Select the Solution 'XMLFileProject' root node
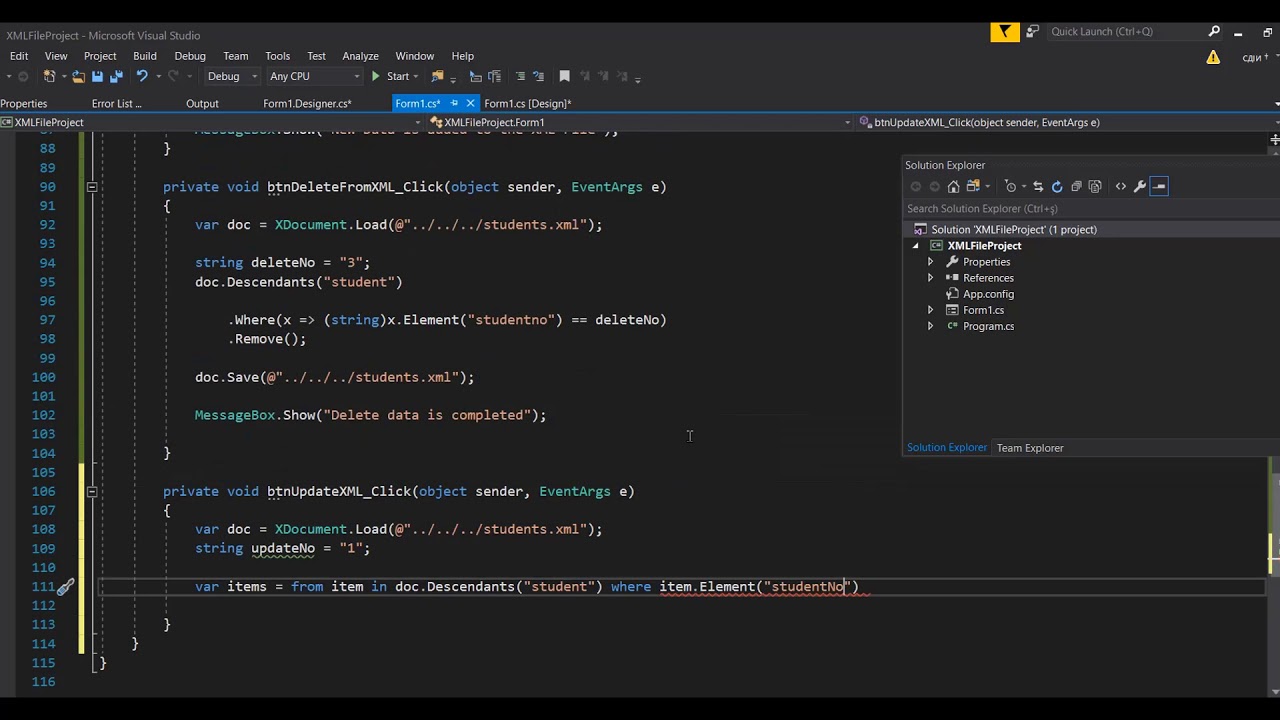 [1014, 230]
